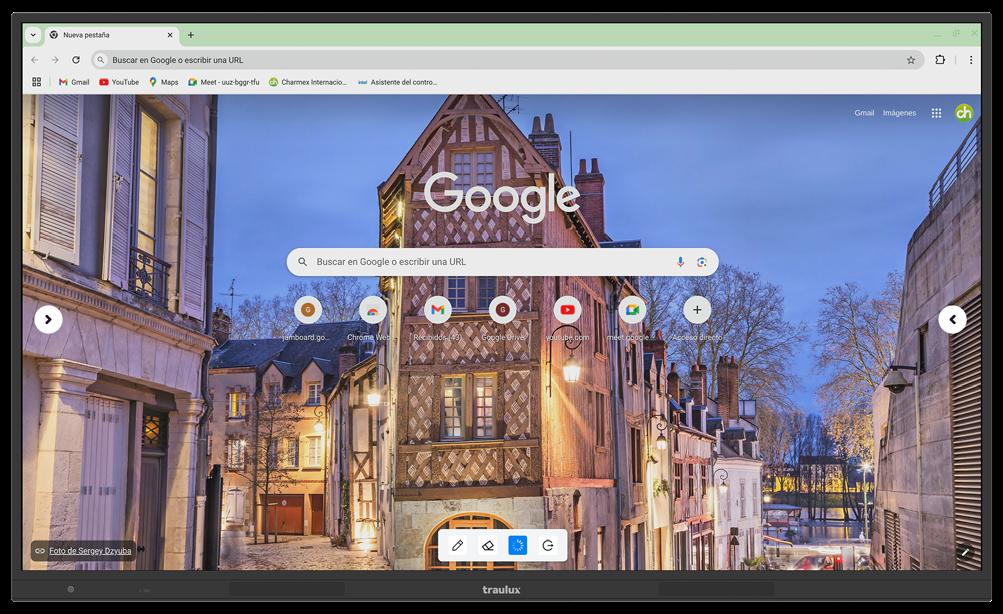Click the magnifier icon in page search box
The image size is (1003, 614).
[303, 262]
